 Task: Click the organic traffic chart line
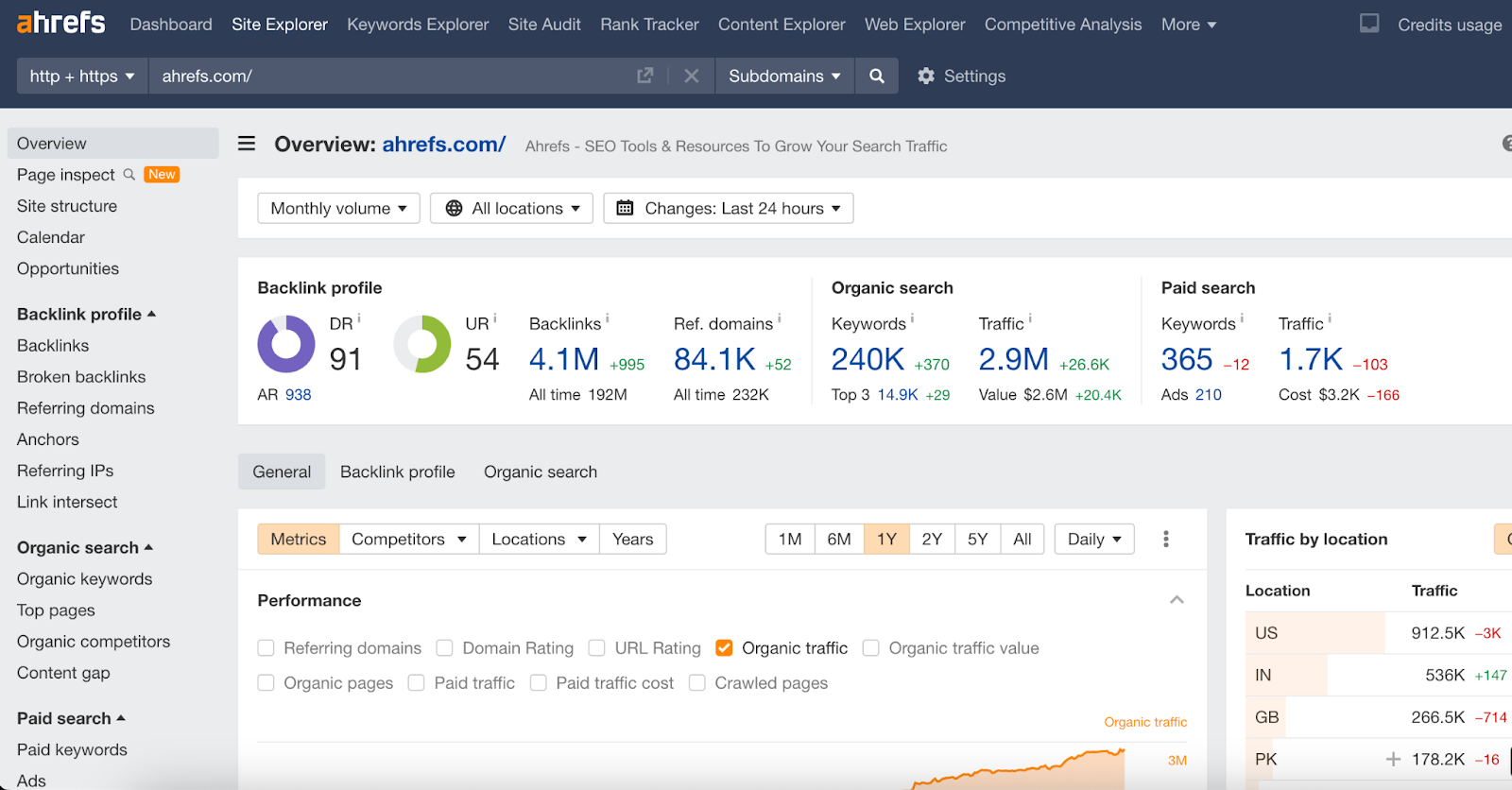coord(1021,767)
